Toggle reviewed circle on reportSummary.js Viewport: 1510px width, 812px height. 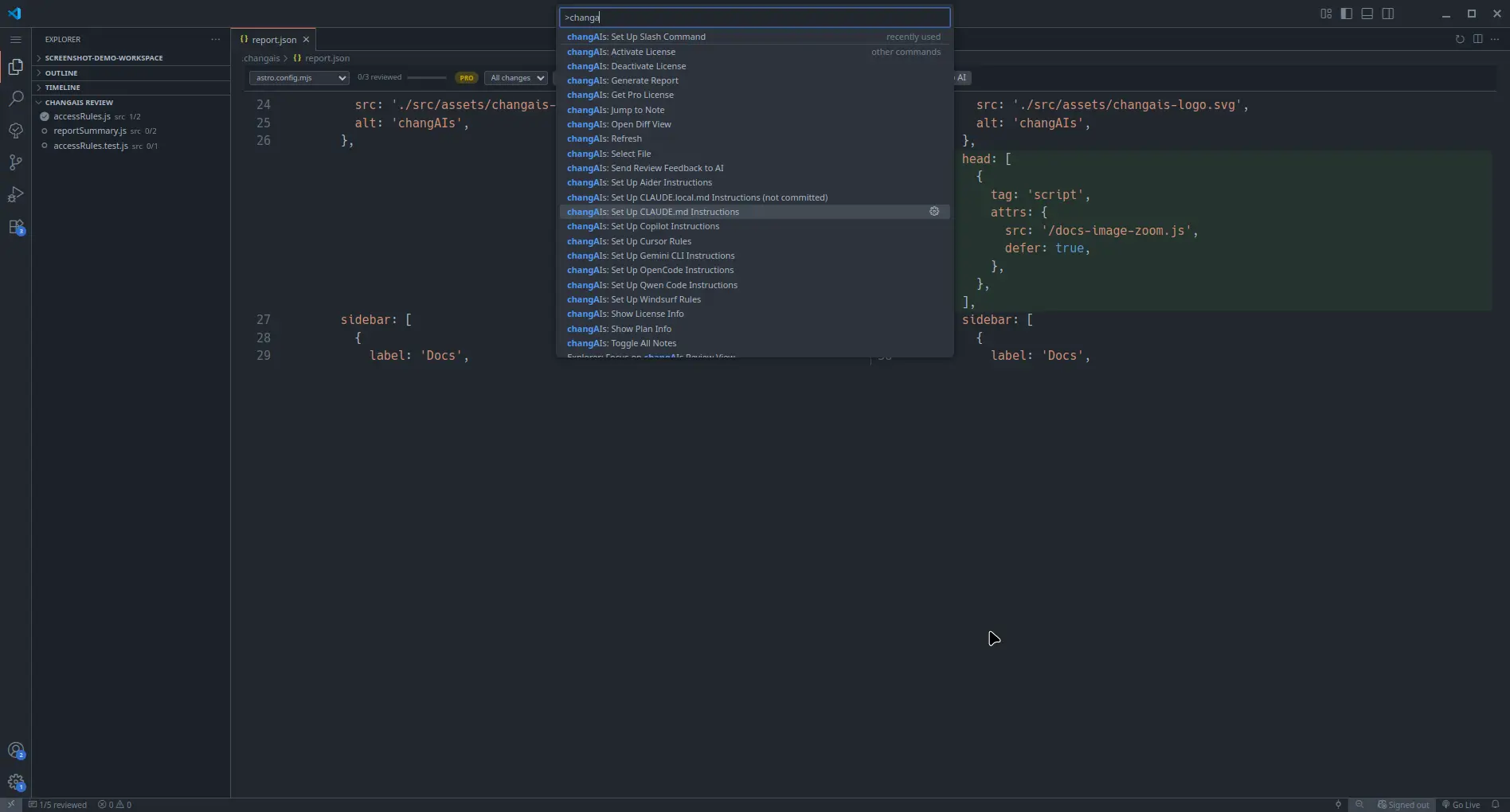coord(45,131)
